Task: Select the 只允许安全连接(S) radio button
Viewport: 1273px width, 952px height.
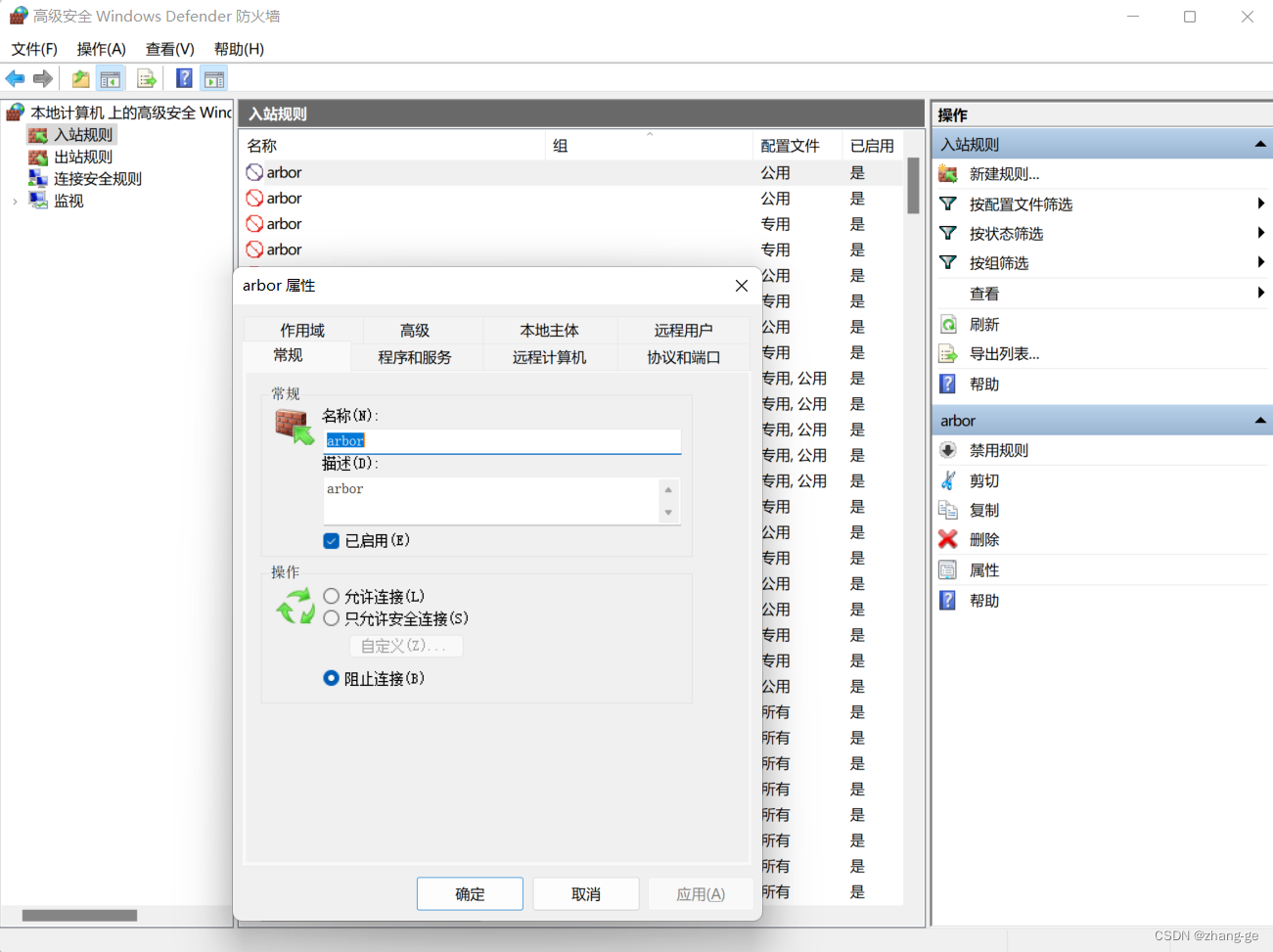Action: [x=332, y=618]
